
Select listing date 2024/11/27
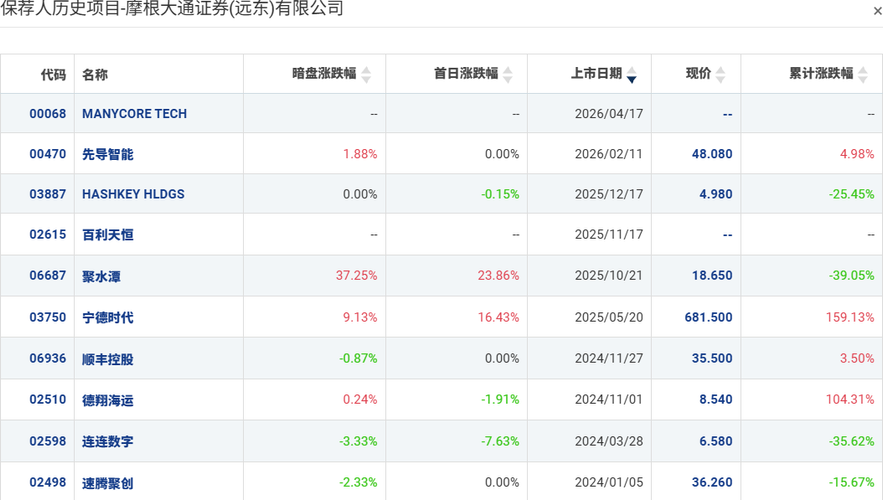609,358
